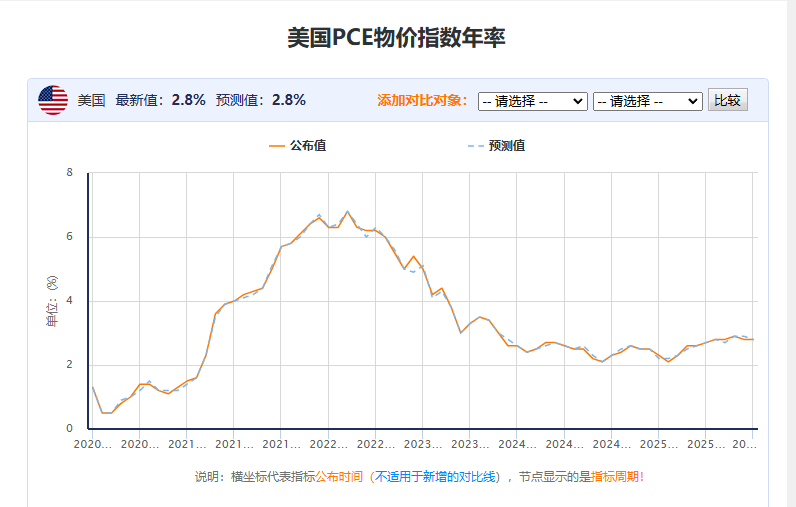The width and height of the screenshot is (796, 507).
Task: Open the second 请选择 comparison dropdown
Action: point(647,101)
